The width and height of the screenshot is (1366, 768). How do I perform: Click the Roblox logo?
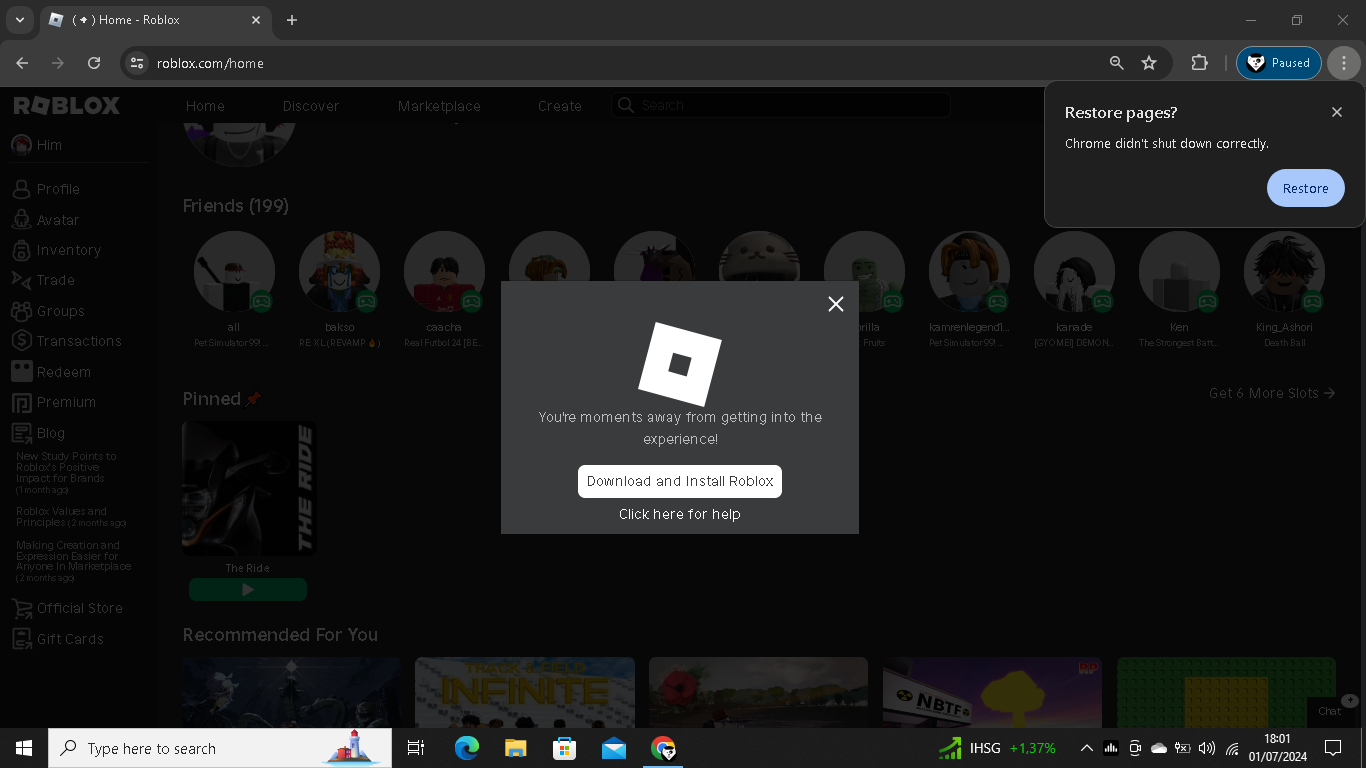coord(67,105)
